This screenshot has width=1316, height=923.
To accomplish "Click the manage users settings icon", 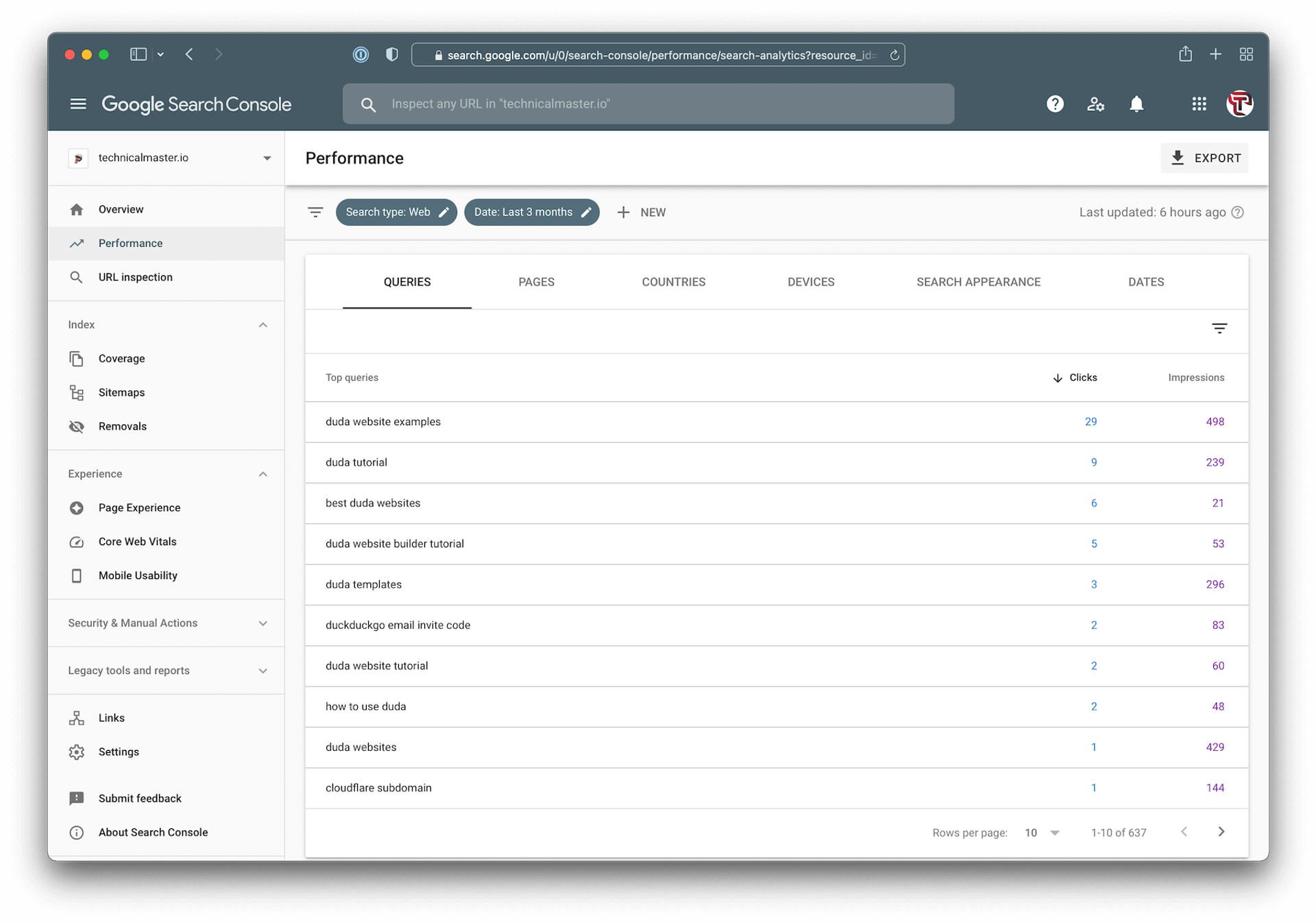I will 1095,104.
